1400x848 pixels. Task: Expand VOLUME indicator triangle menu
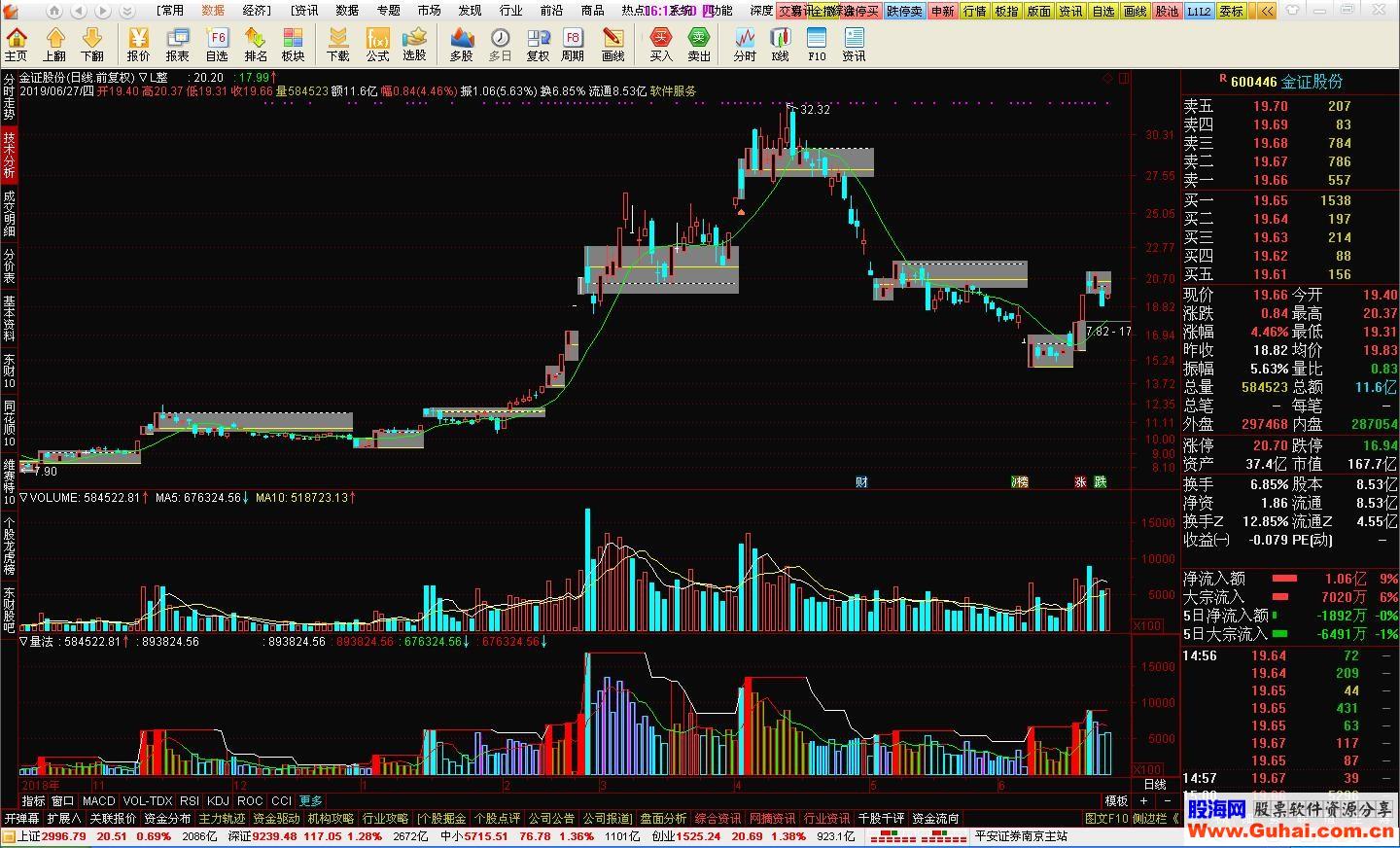pos(24,497)
